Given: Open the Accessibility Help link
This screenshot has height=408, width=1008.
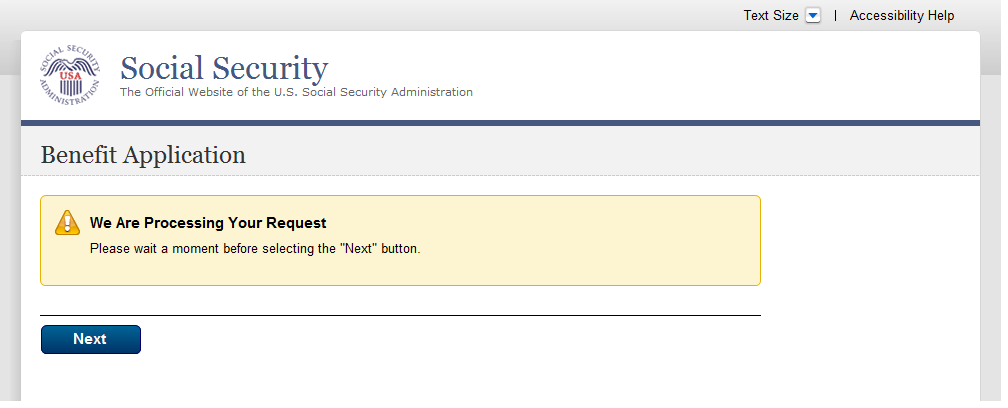Looking at the screenshot, I should tap(901, 16).
